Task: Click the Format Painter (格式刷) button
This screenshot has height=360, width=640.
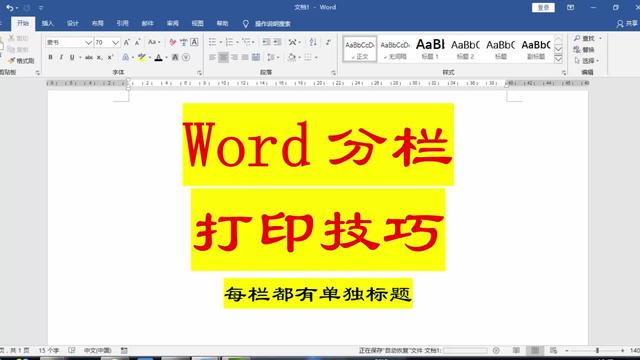Action: point(21,61)
